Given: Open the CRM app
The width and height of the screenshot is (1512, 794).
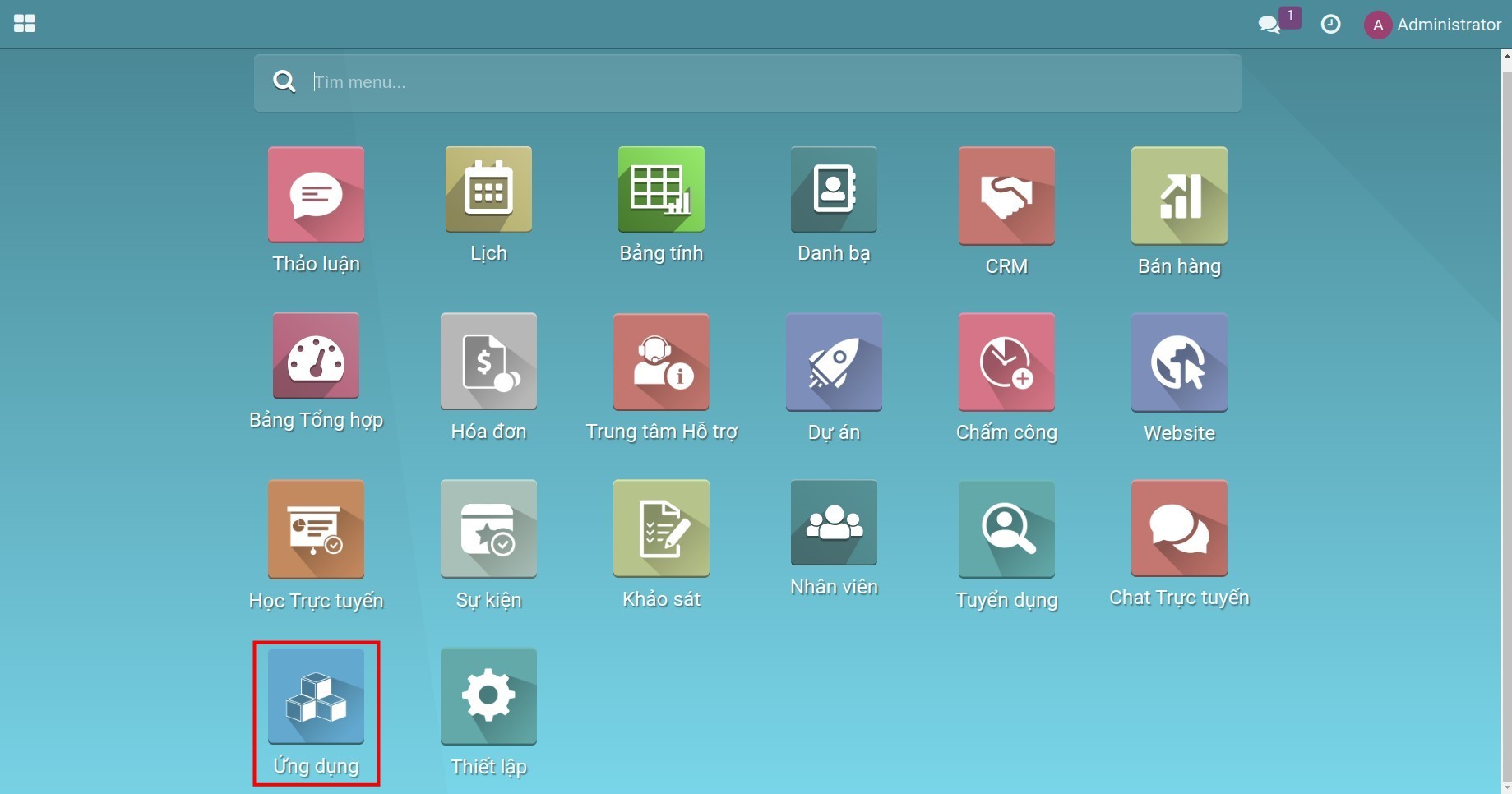Looking at the screenshot, I should click(1006, 196).
